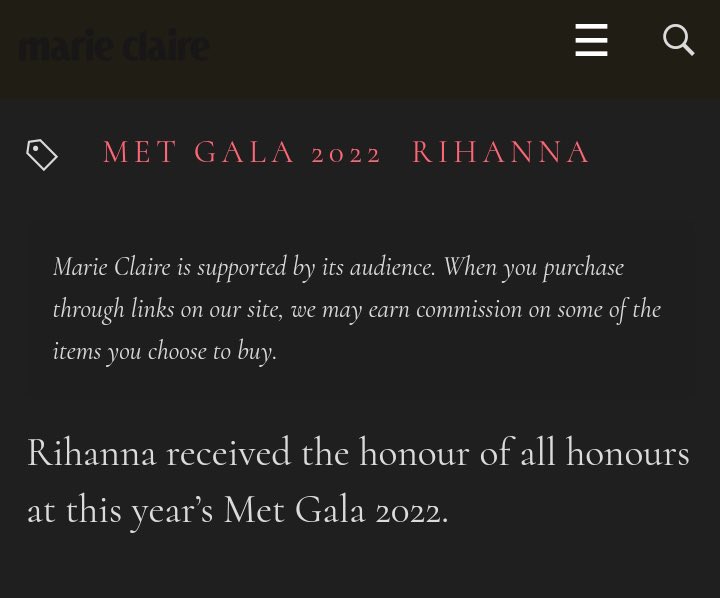Click the word 'audience' in disclaimer
The height and width of the screenshot is (598, 720).
click(x=392, y=267)
